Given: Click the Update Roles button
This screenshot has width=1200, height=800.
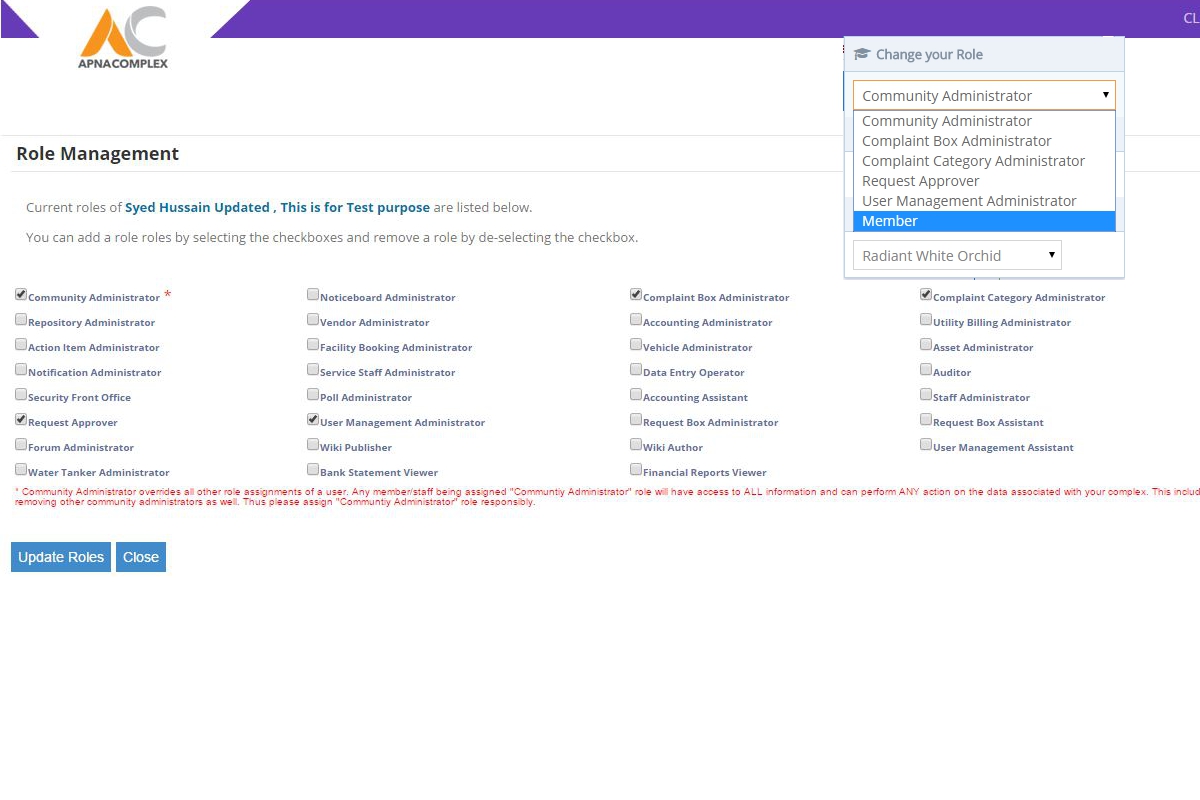Looking at the screenshot, I should pos(61,557).
